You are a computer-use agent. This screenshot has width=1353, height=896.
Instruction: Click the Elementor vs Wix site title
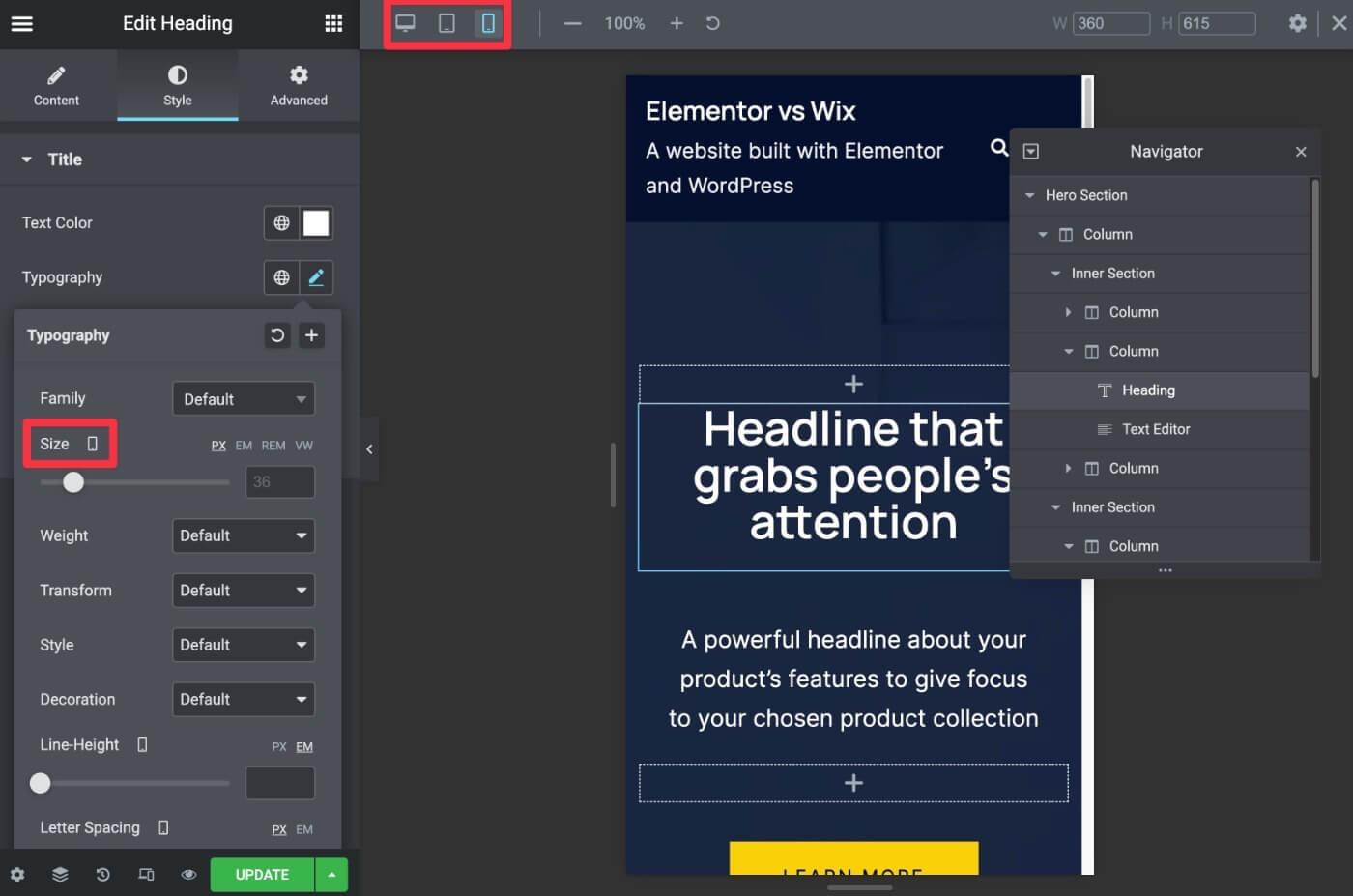[x=751, y=111]
